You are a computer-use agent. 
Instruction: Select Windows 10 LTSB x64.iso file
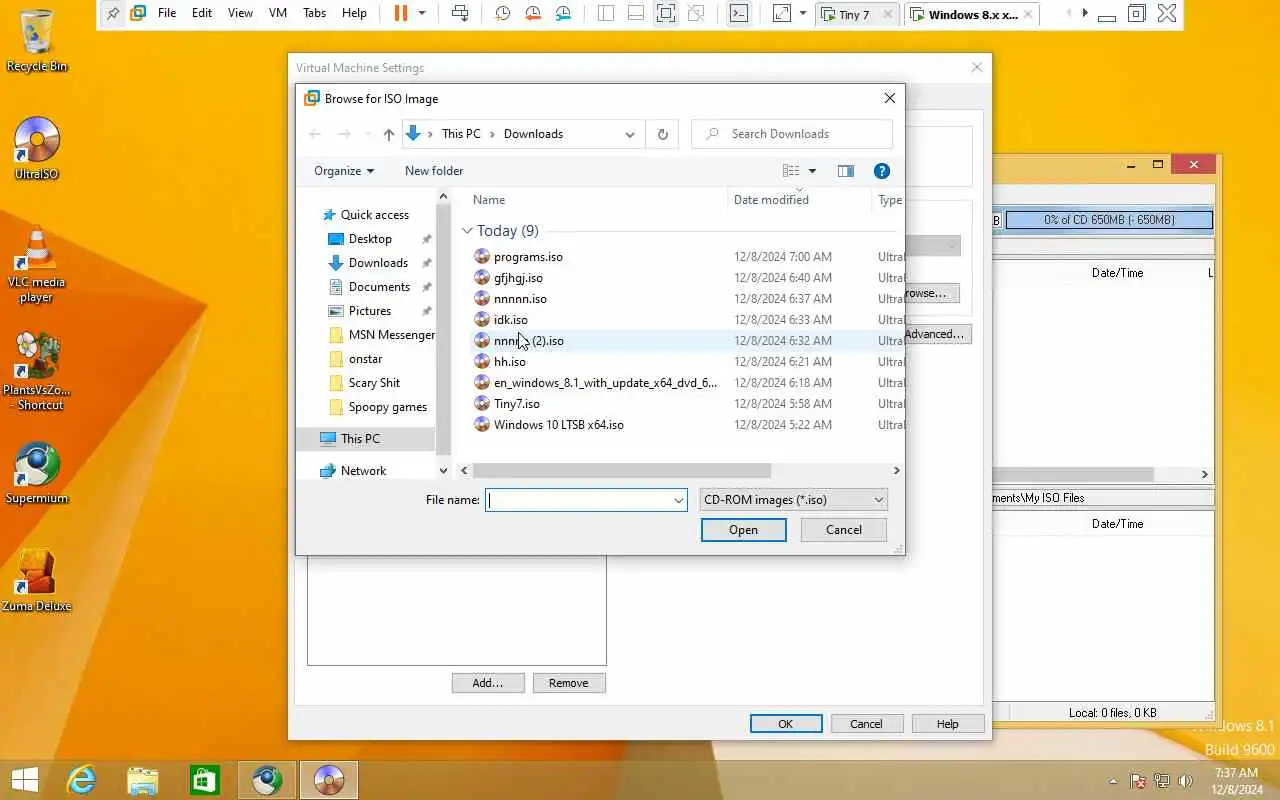click(558, 425)
